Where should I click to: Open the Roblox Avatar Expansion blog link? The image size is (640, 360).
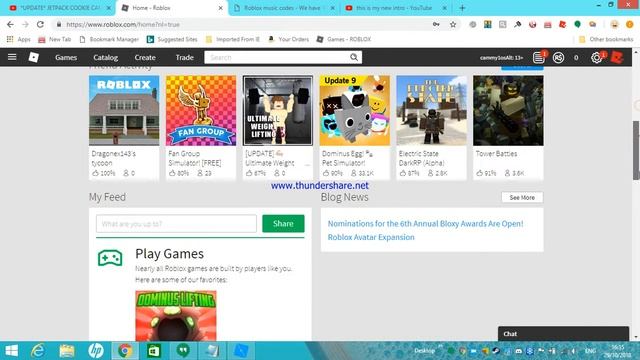tap(371, 237)
